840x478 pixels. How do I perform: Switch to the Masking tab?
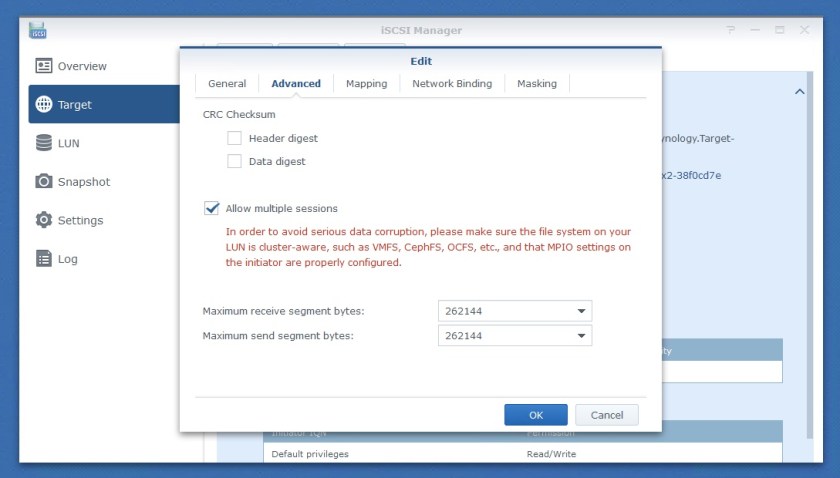tap(537, 84)
